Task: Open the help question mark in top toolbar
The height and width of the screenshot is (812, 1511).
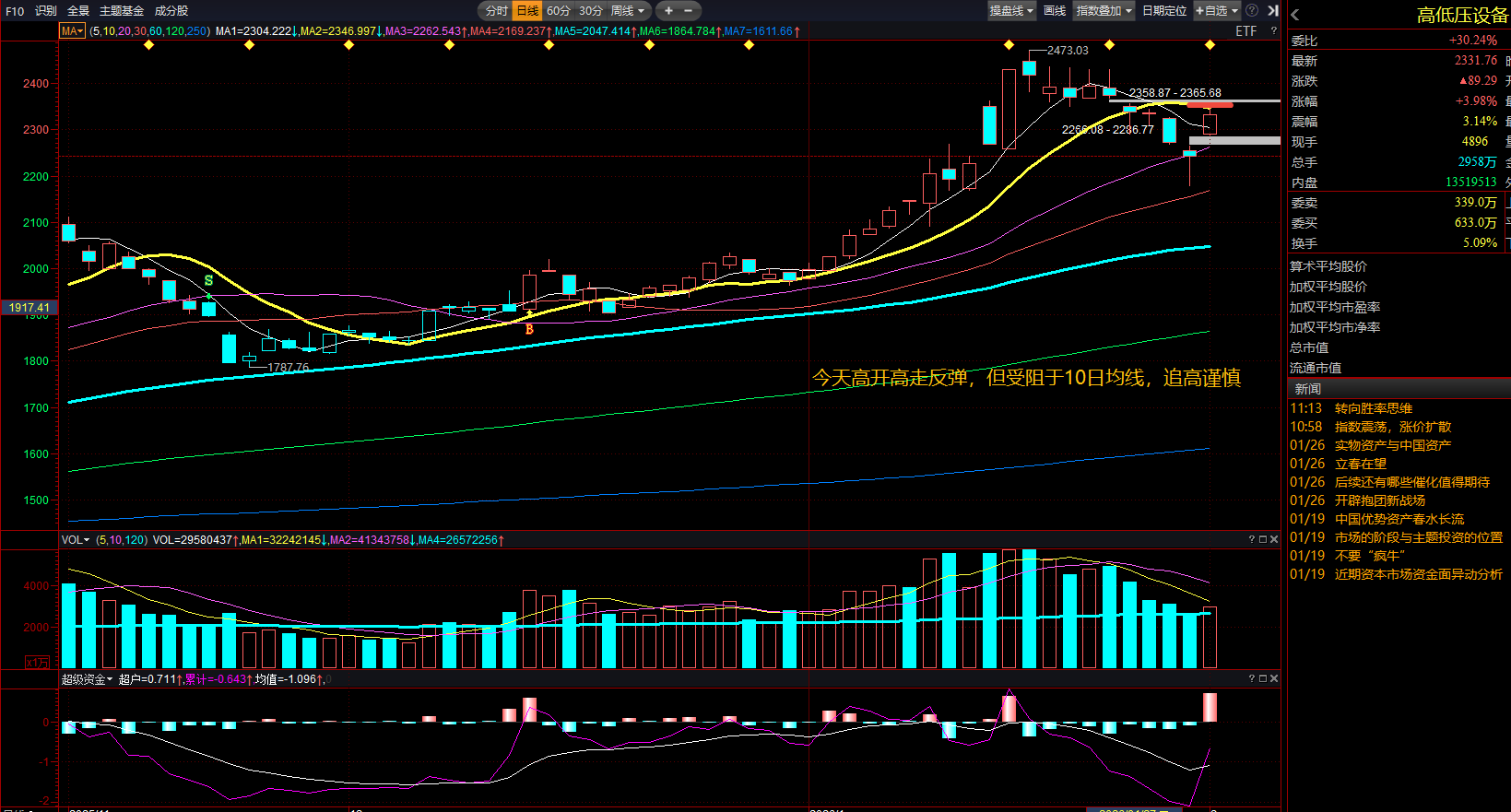Action: [x=1252, y=11]
